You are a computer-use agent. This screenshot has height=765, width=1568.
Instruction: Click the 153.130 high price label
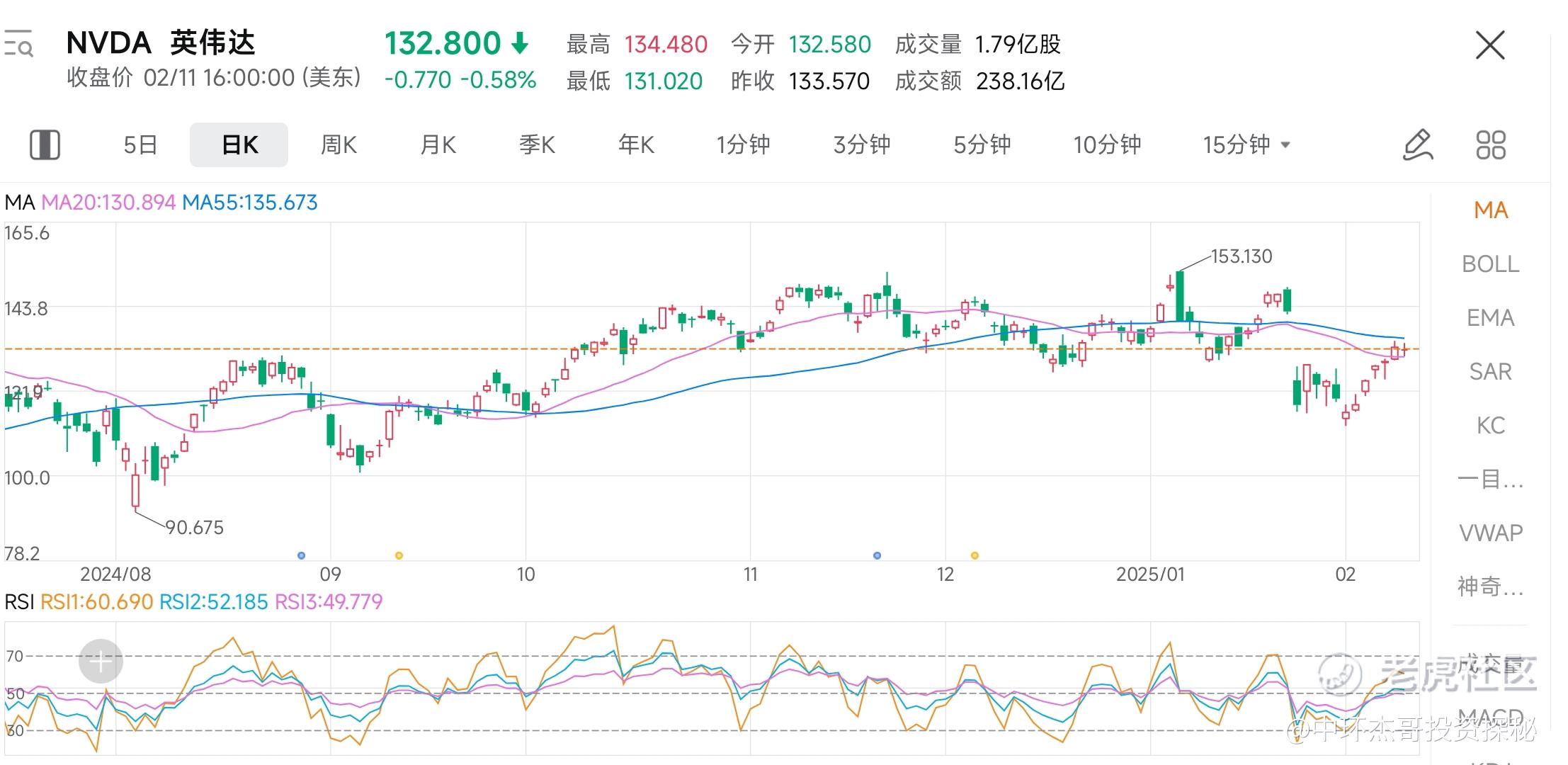1241,256
